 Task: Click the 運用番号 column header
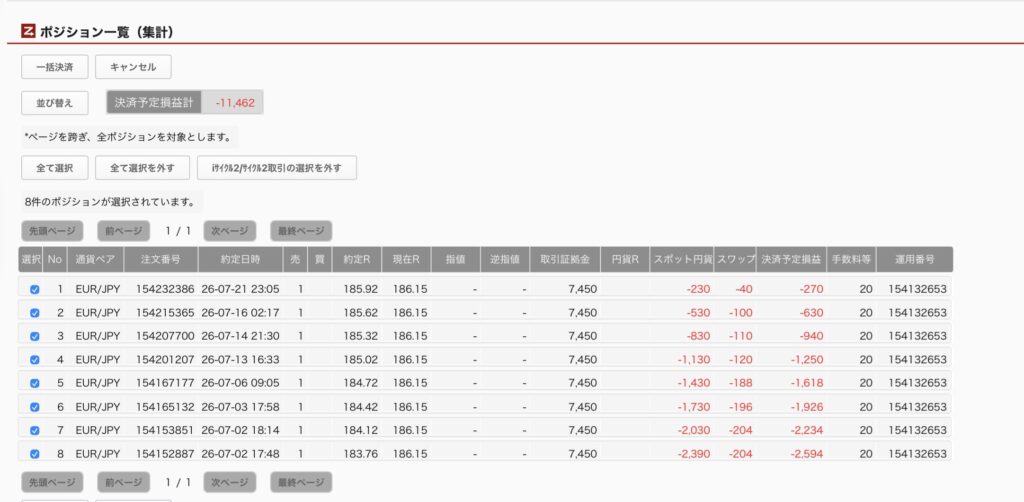(x=914, y=259)
